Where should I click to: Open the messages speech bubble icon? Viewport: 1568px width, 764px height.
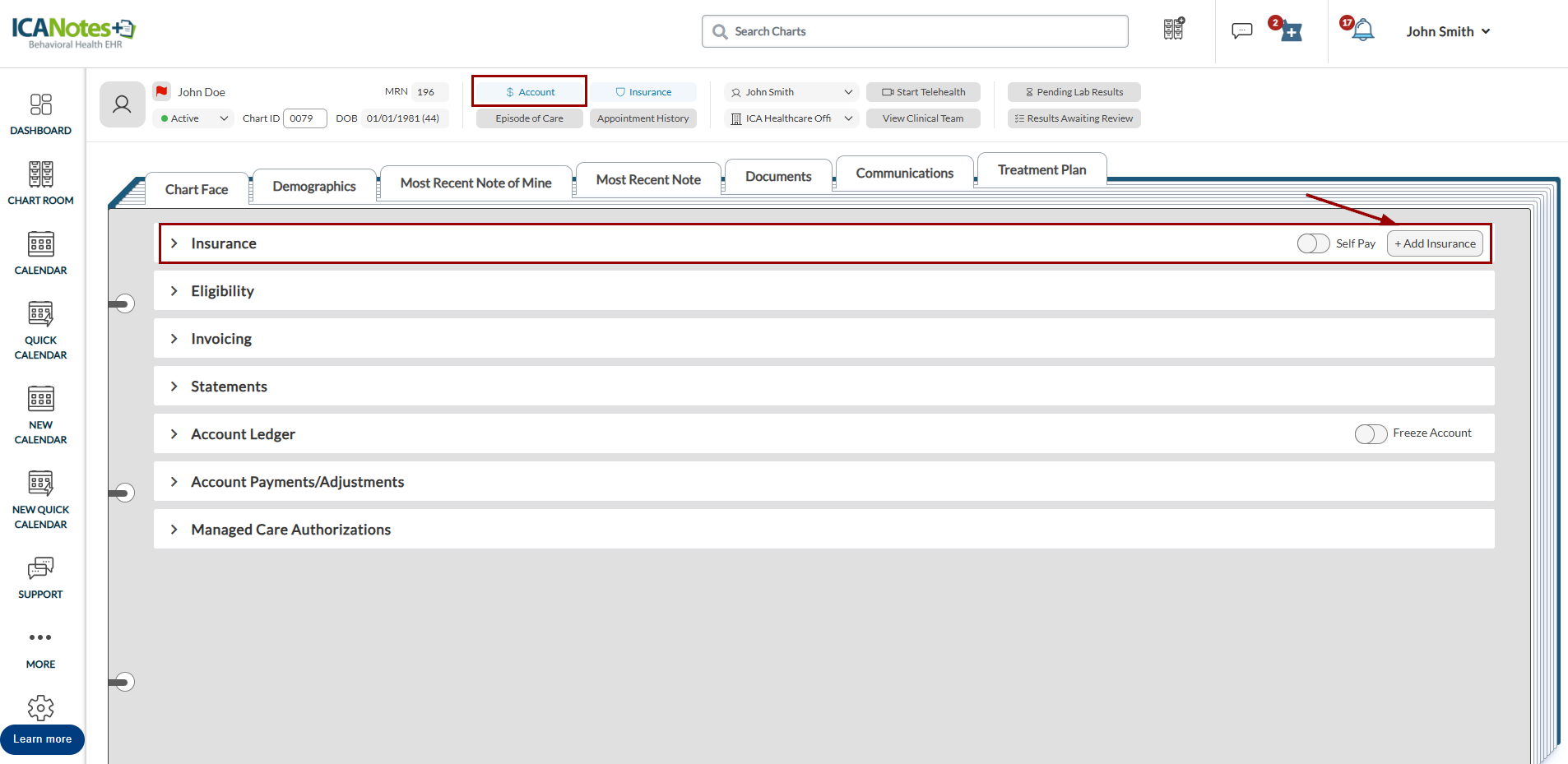1241,31
